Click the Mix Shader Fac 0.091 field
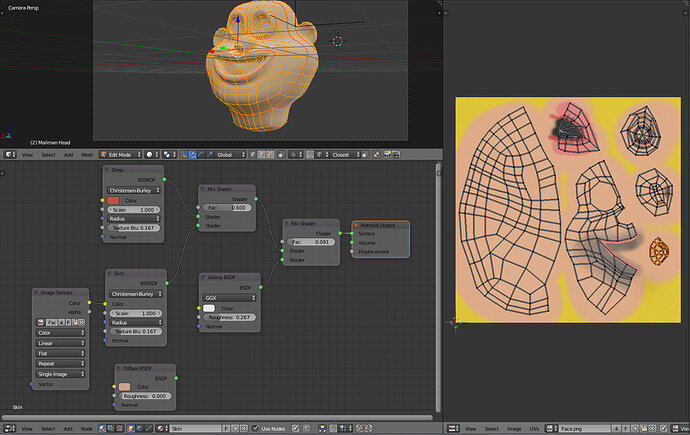This screenshot has height=435, width=690. (312, 242)
